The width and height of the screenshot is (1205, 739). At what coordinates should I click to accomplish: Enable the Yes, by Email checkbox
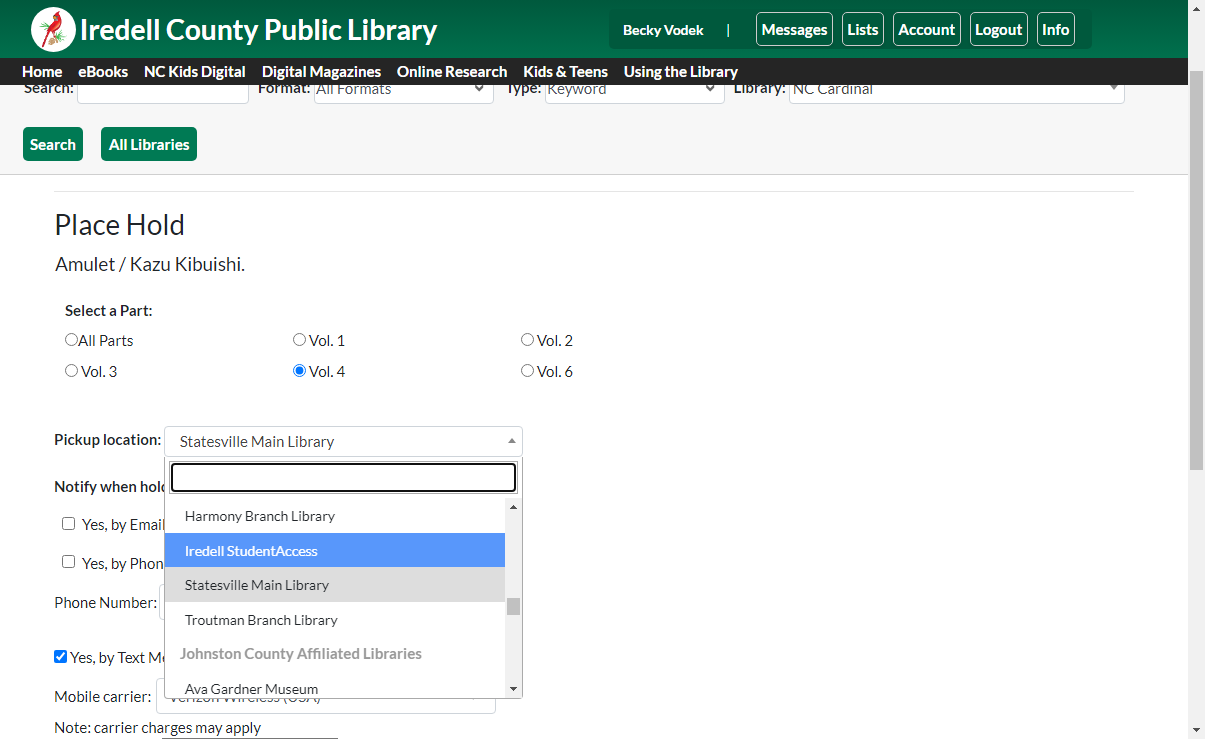click(68, 523)
